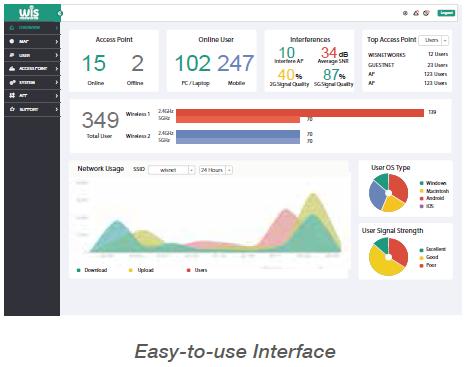
Task: Open the SSID wisnet dropdown
Action: 171,170
